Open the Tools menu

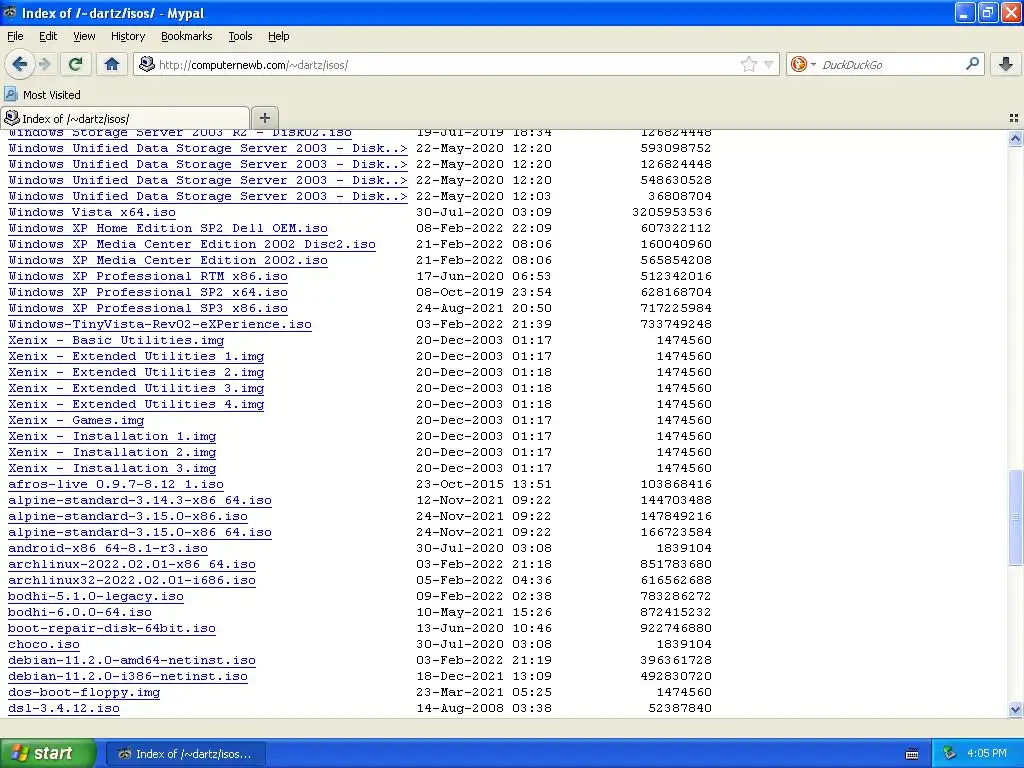(240, 36)
